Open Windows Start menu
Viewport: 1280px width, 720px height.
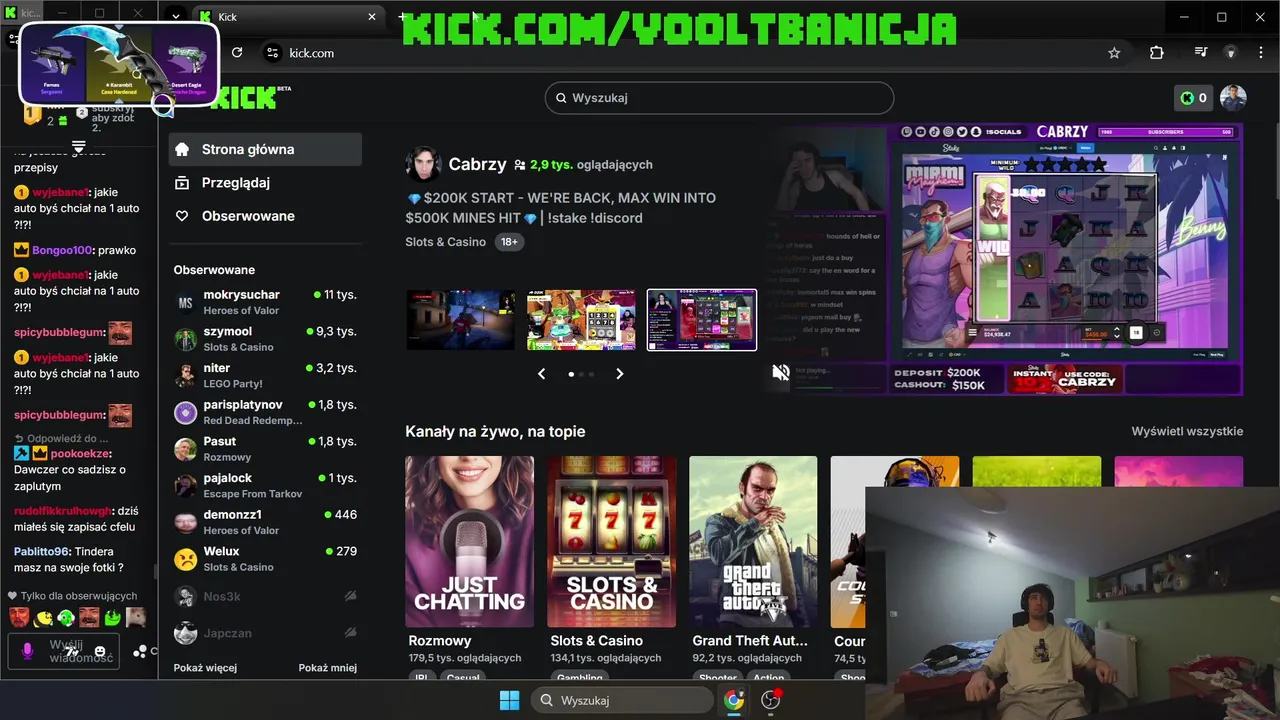click(509, 700)
